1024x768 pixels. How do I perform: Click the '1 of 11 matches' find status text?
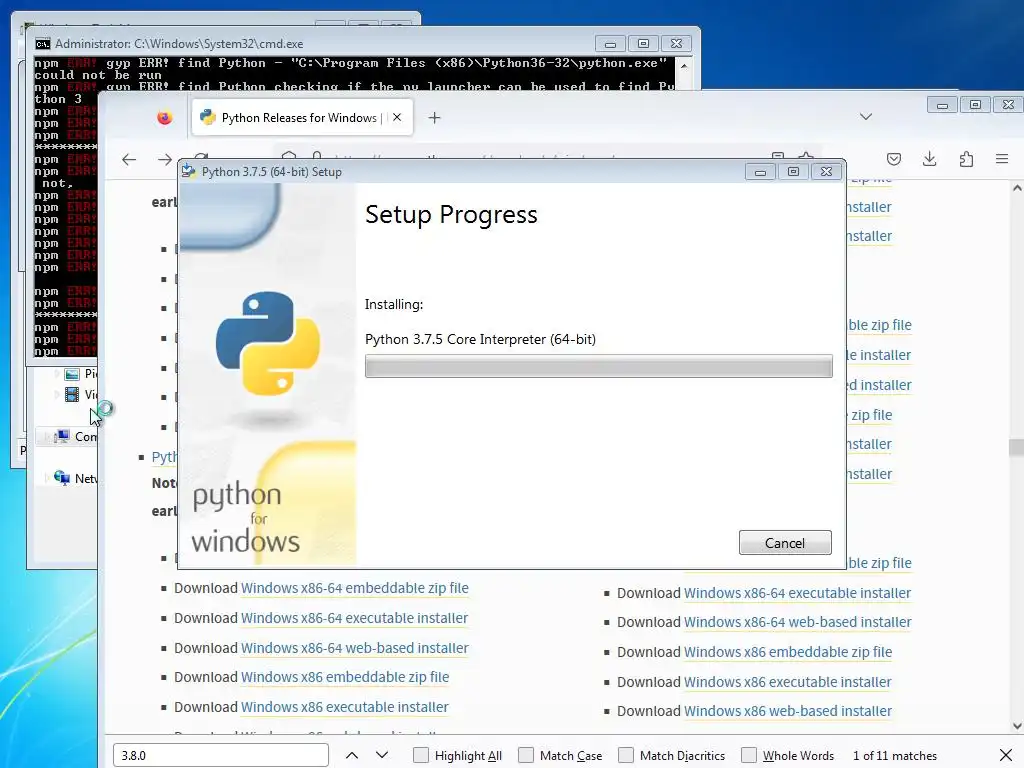pyautogui.click(x=895, y=756)
